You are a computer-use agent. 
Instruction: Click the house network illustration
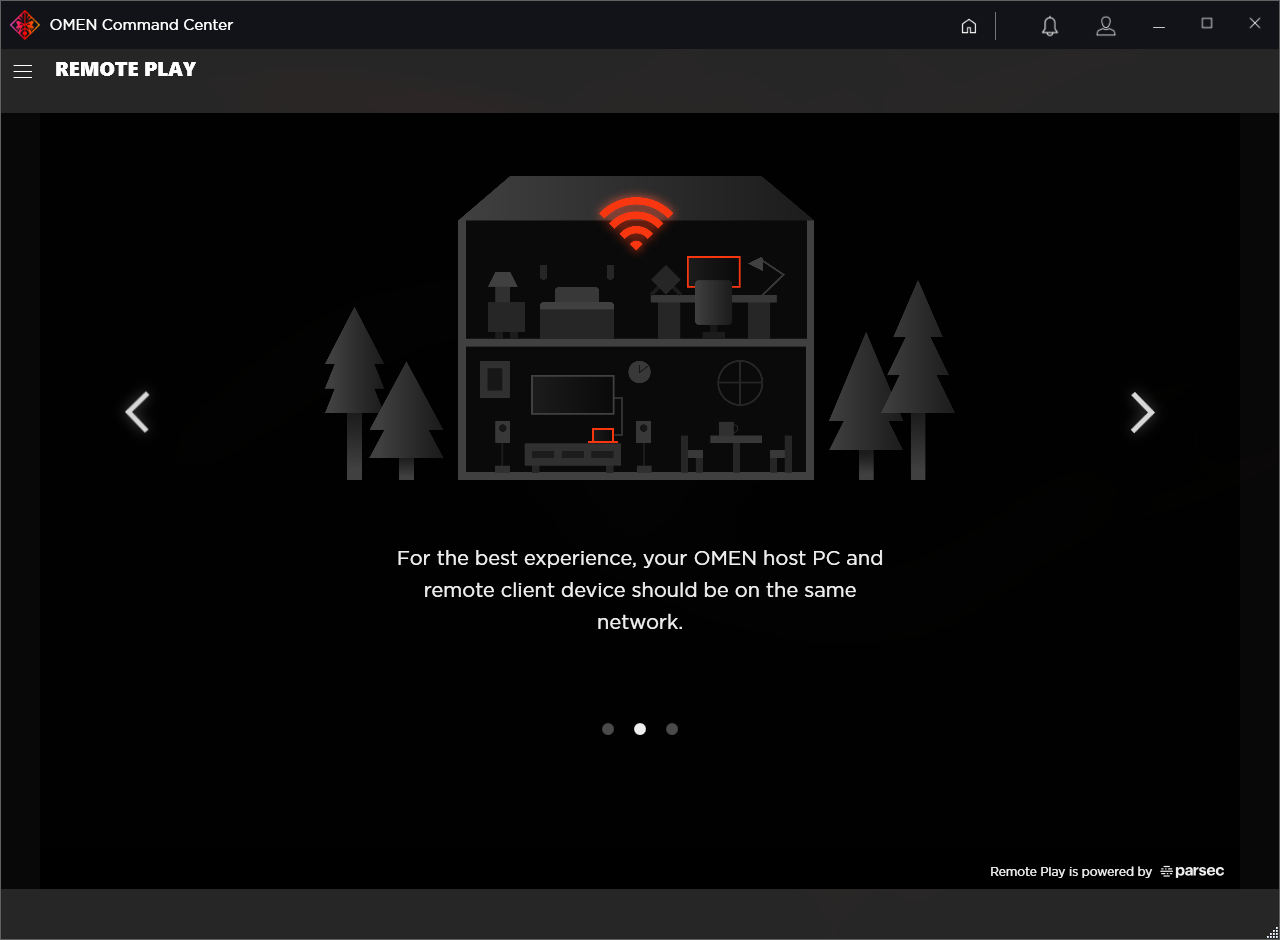[639, 328]
